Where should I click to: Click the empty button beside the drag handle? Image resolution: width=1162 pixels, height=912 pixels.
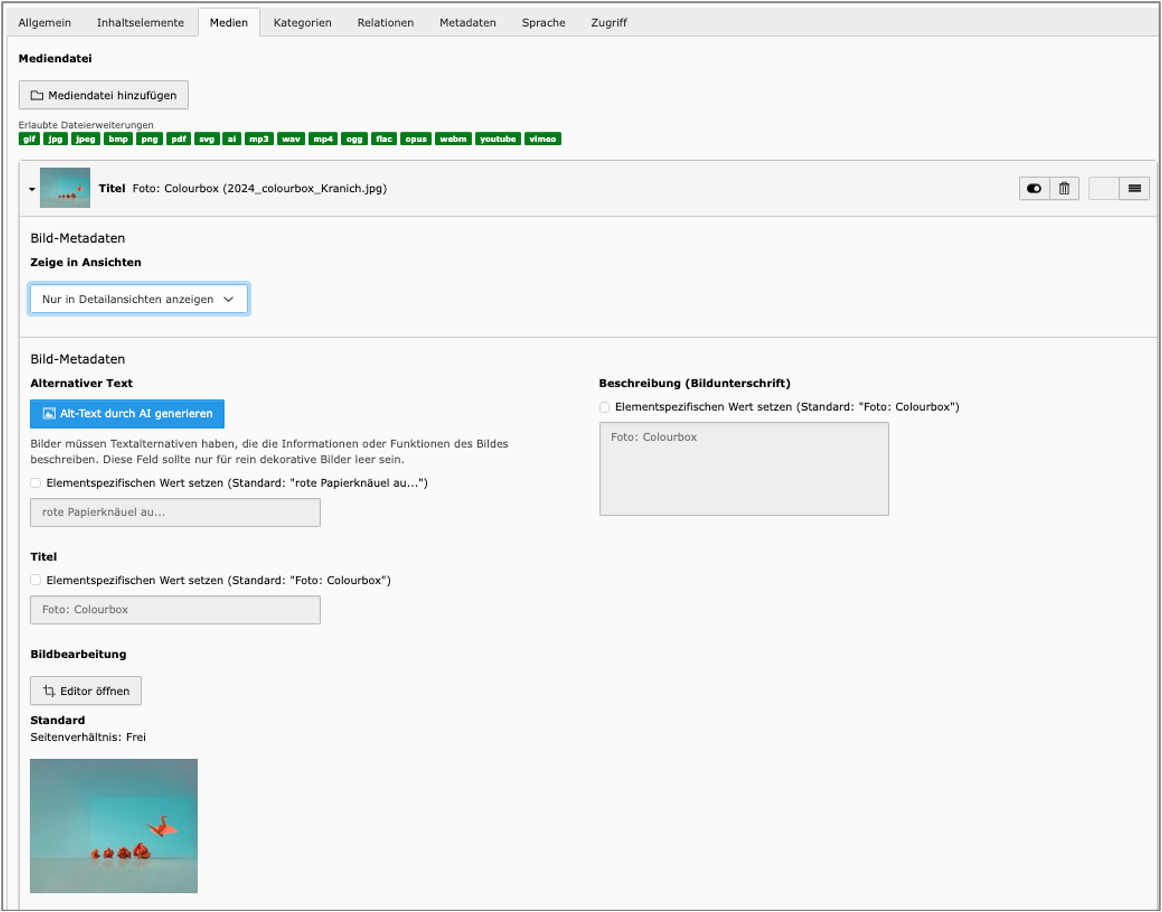(1104, 189)
